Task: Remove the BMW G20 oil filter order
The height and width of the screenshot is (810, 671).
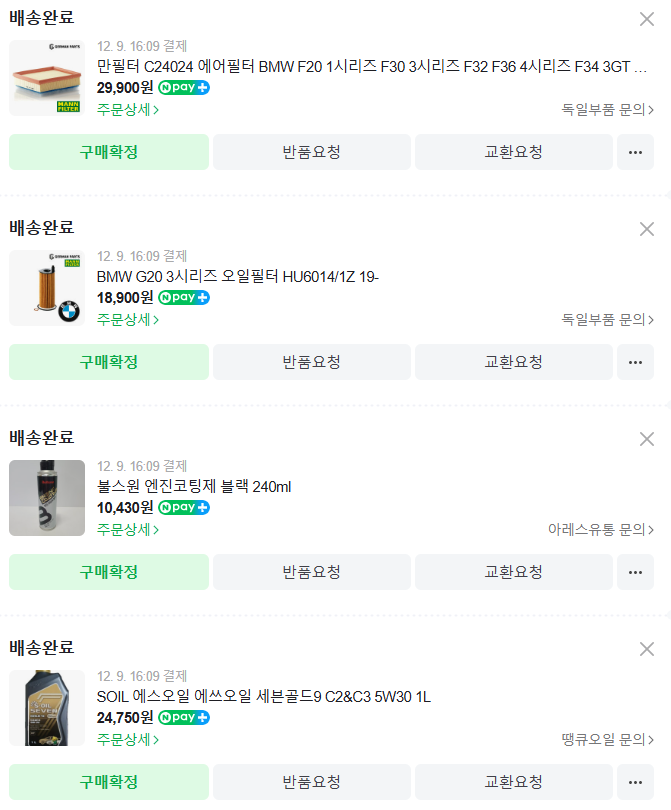Action: 647,229
